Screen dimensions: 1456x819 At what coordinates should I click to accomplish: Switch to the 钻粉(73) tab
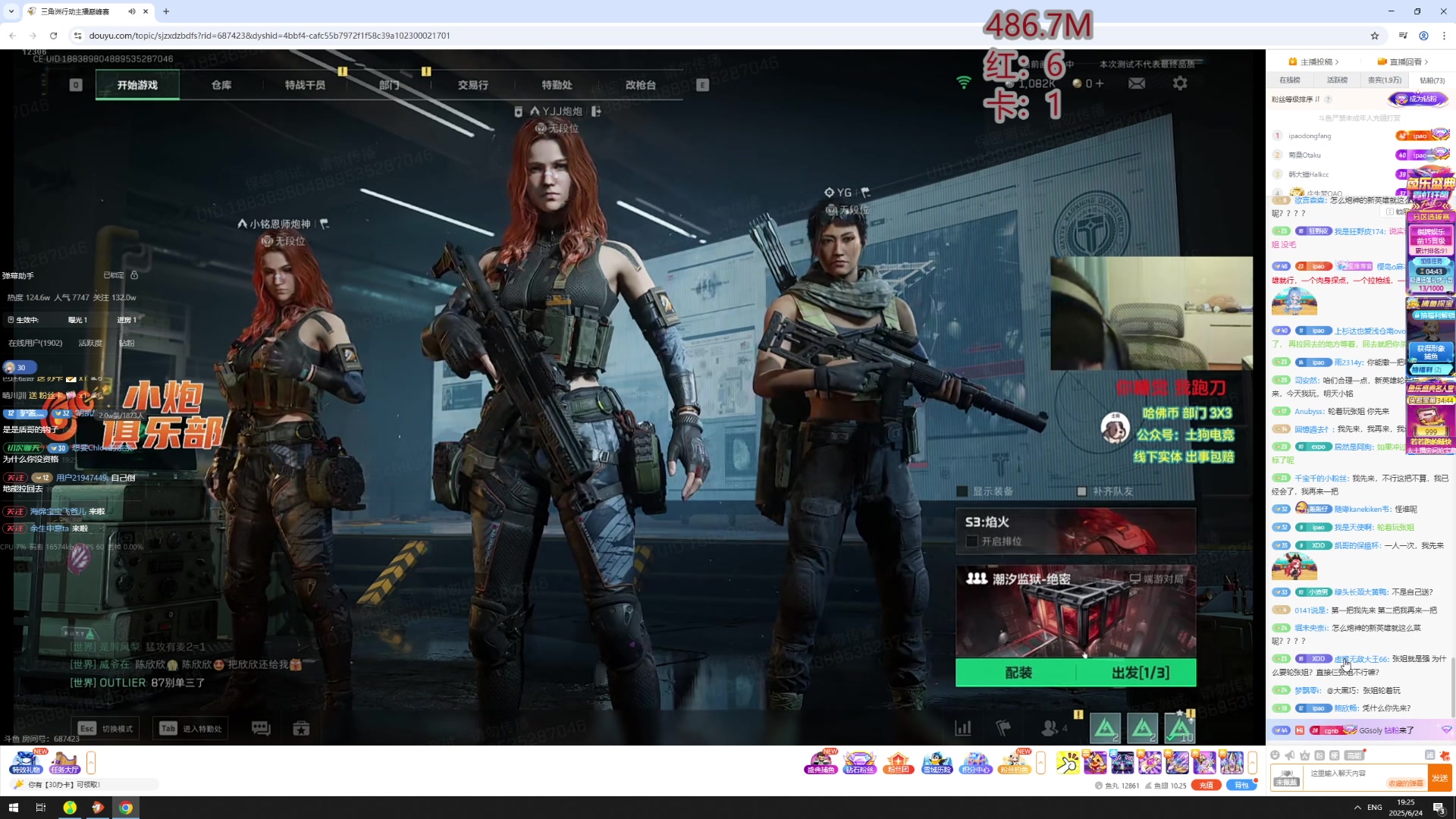1432,80
